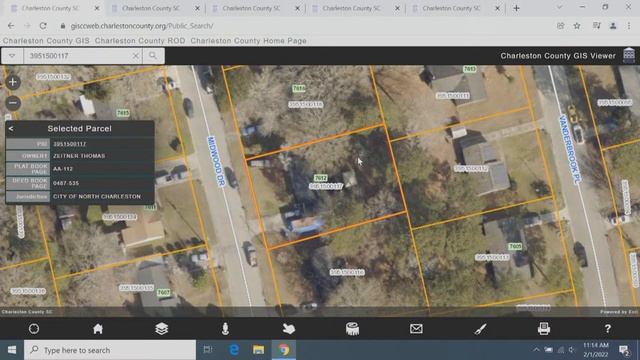Click the green address label 7615 on the map
The height and width of the screenshot is (360, 640).
(123, 113)
